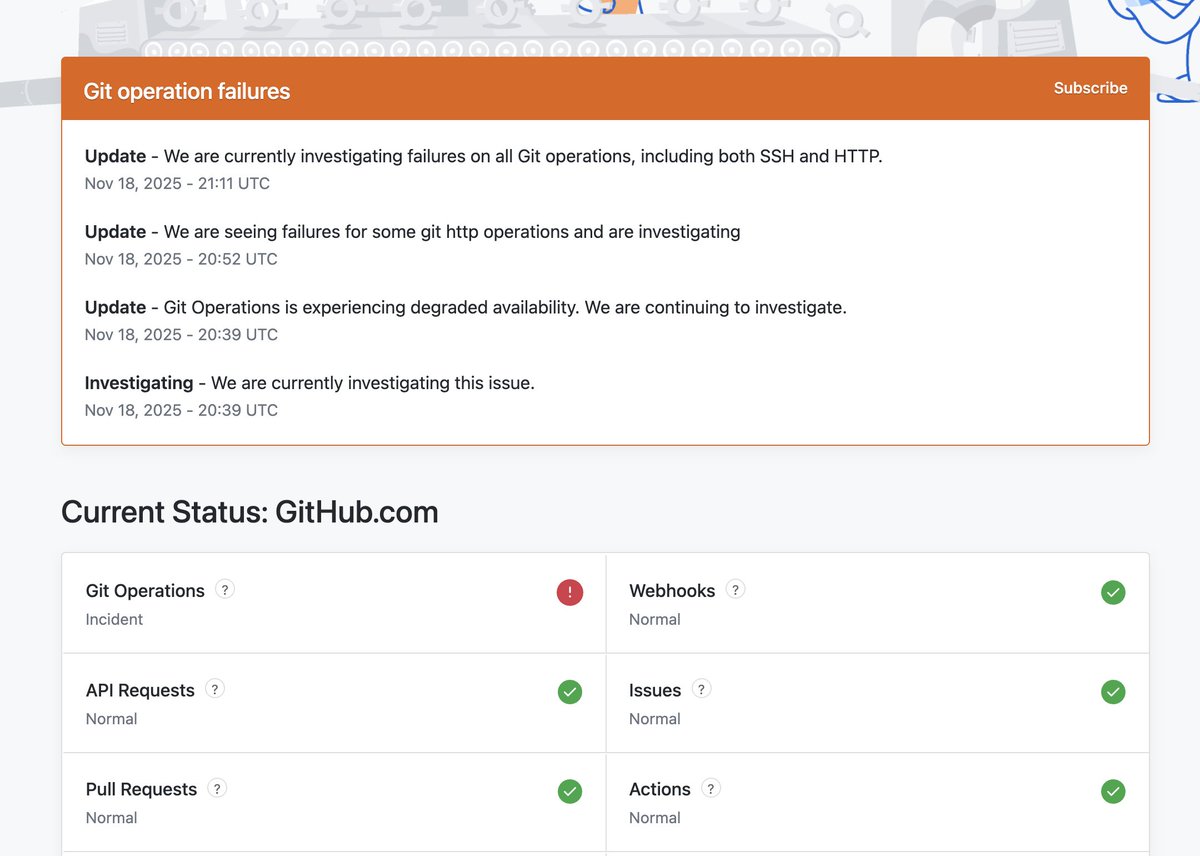Open help tooltip beside Webhooks
The width and height of the screenshot is (1200, 856).
coord(735,589)
